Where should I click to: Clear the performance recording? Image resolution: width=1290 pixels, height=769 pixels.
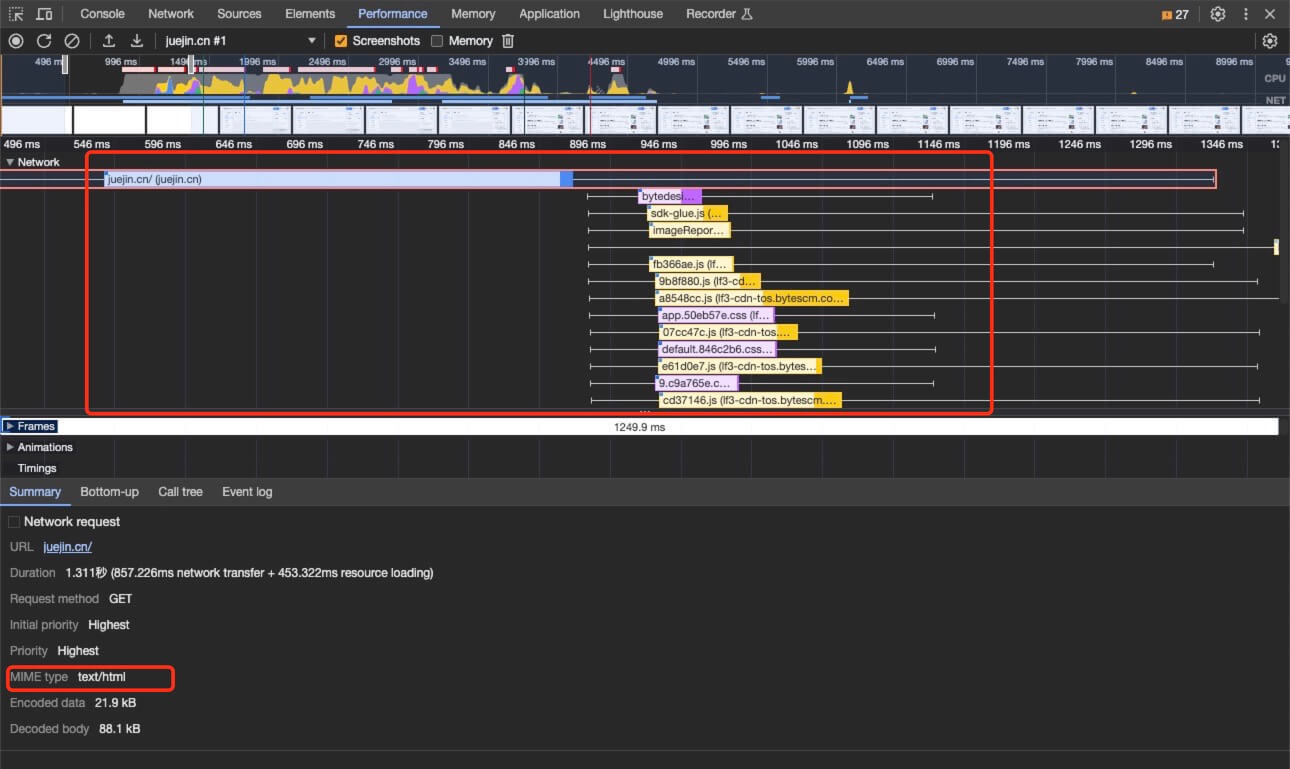pos(72,41)
